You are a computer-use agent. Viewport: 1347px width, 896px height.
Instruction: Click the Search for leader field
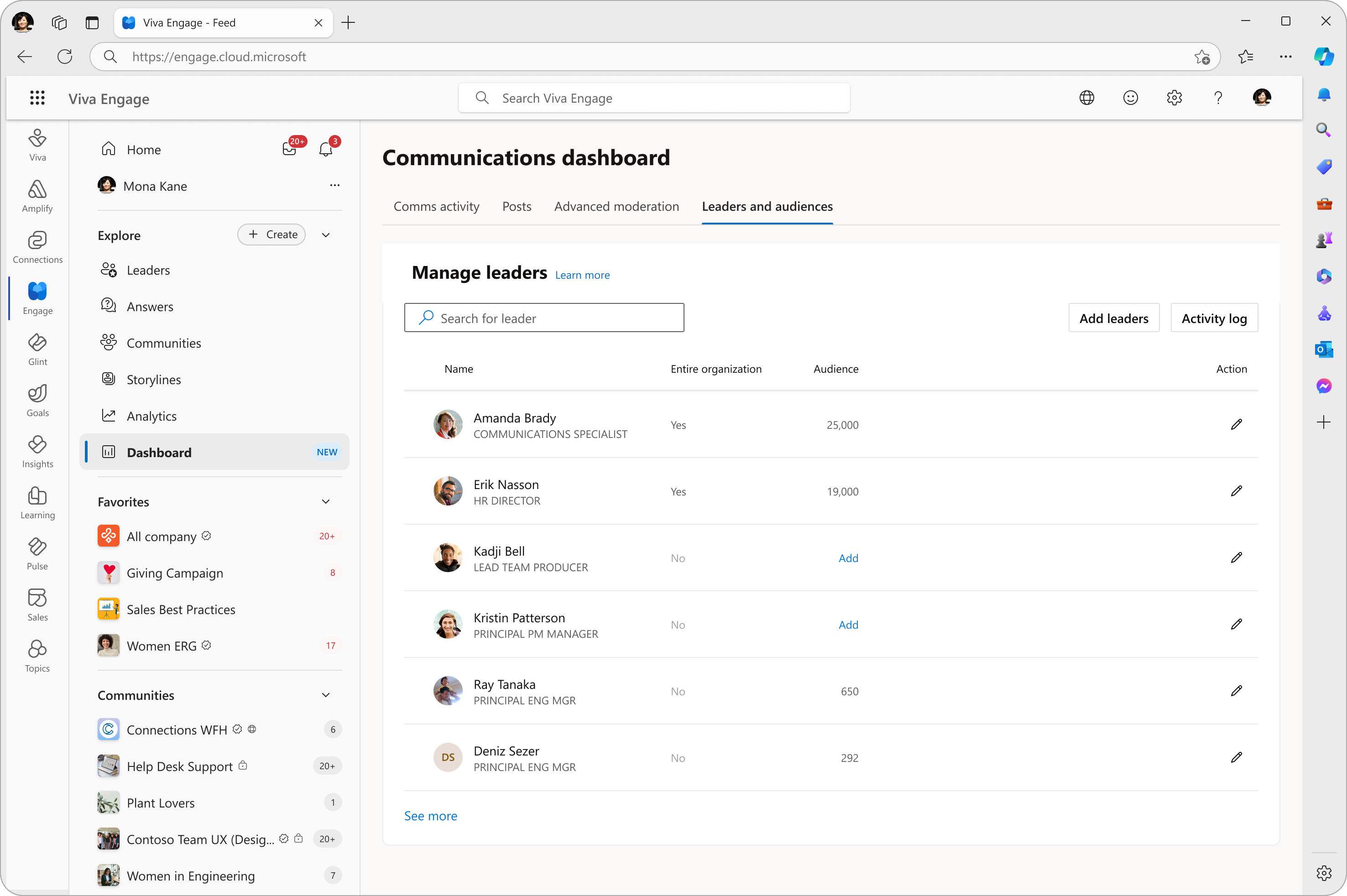(x=543, y=318)
